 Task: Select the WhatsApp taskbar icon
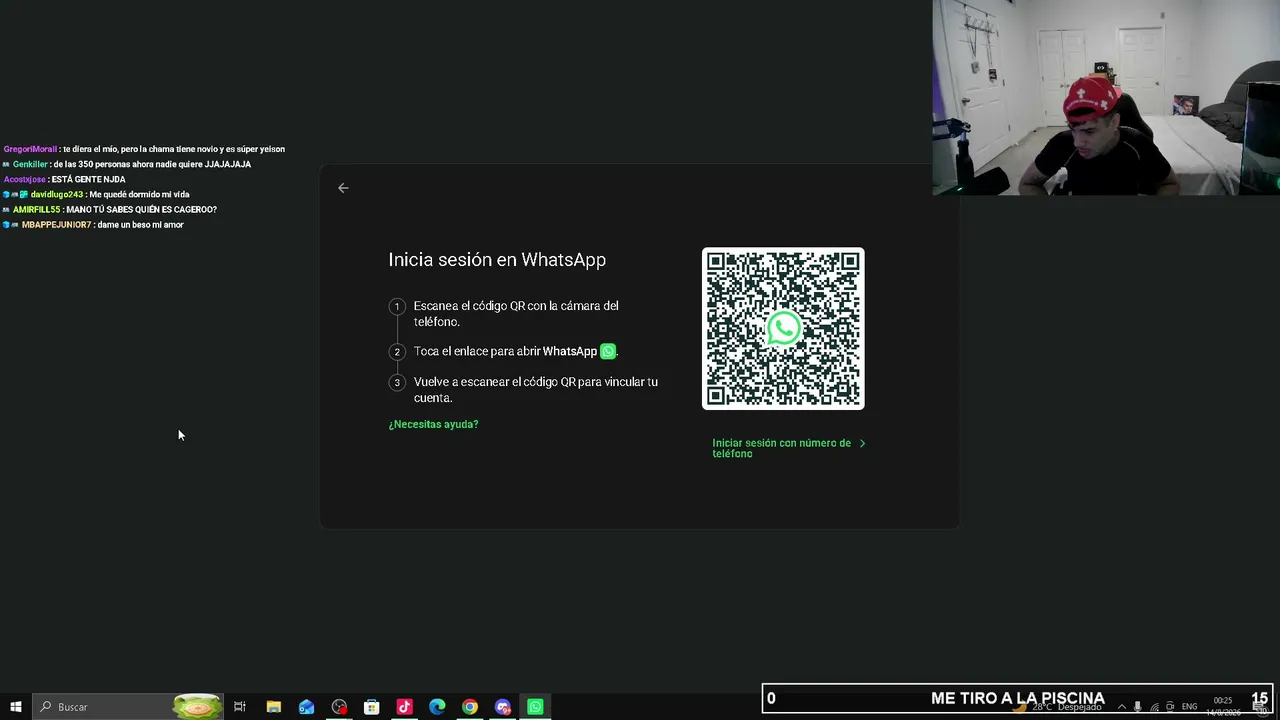(535, 707)
